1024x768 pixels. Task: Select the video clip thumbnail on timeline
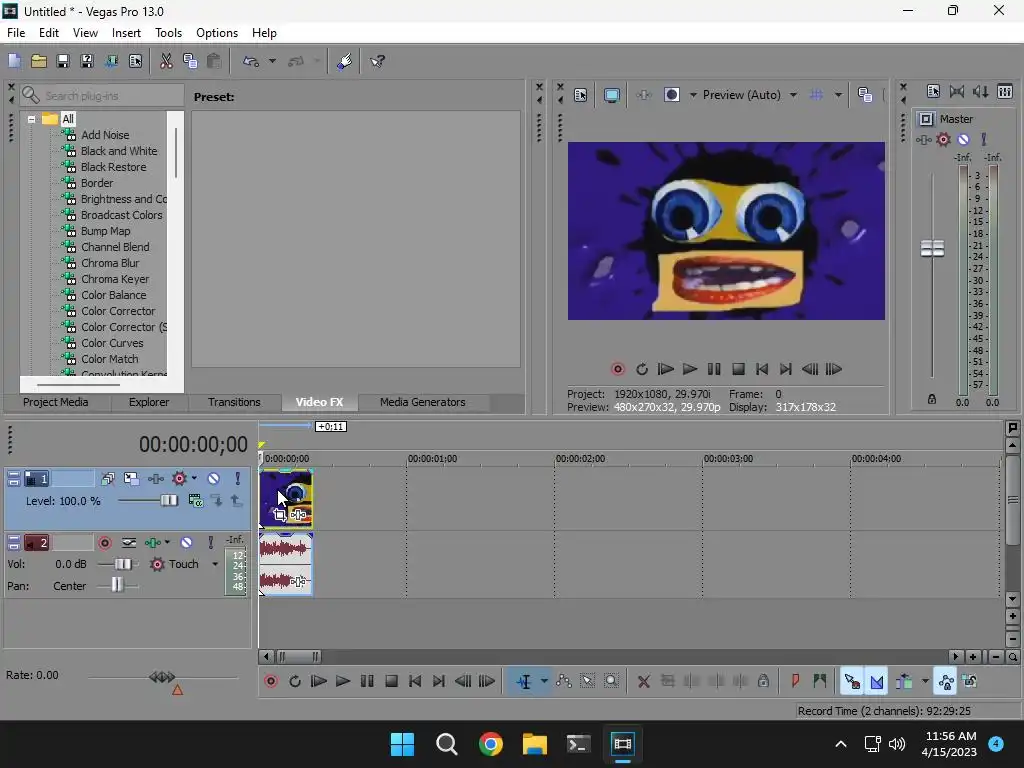286,499
